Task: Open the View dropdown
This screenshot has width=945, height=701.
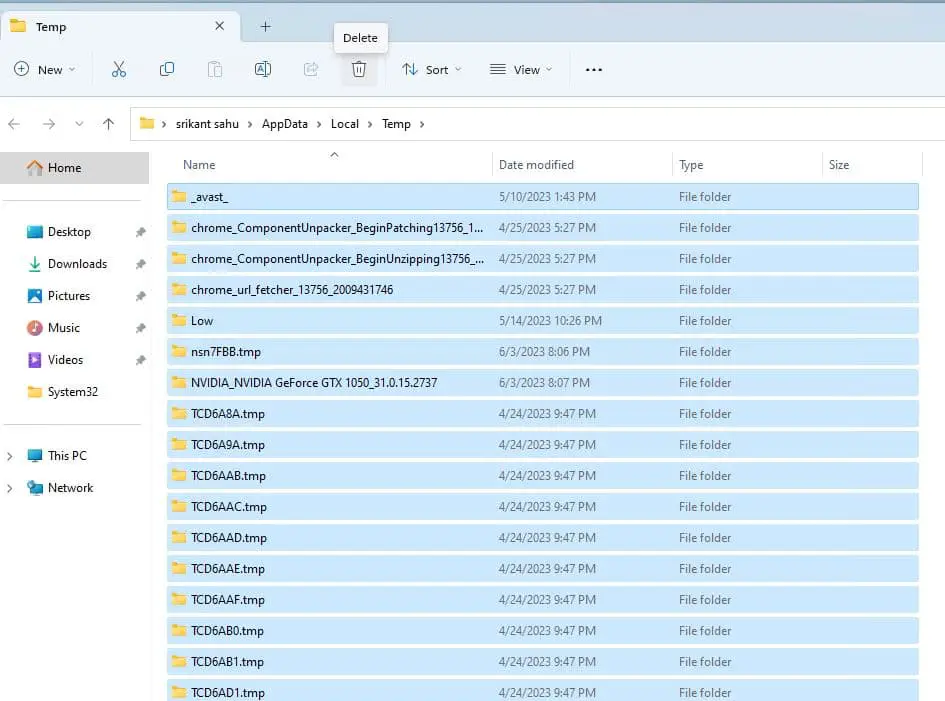Action: tap(521, 69)
